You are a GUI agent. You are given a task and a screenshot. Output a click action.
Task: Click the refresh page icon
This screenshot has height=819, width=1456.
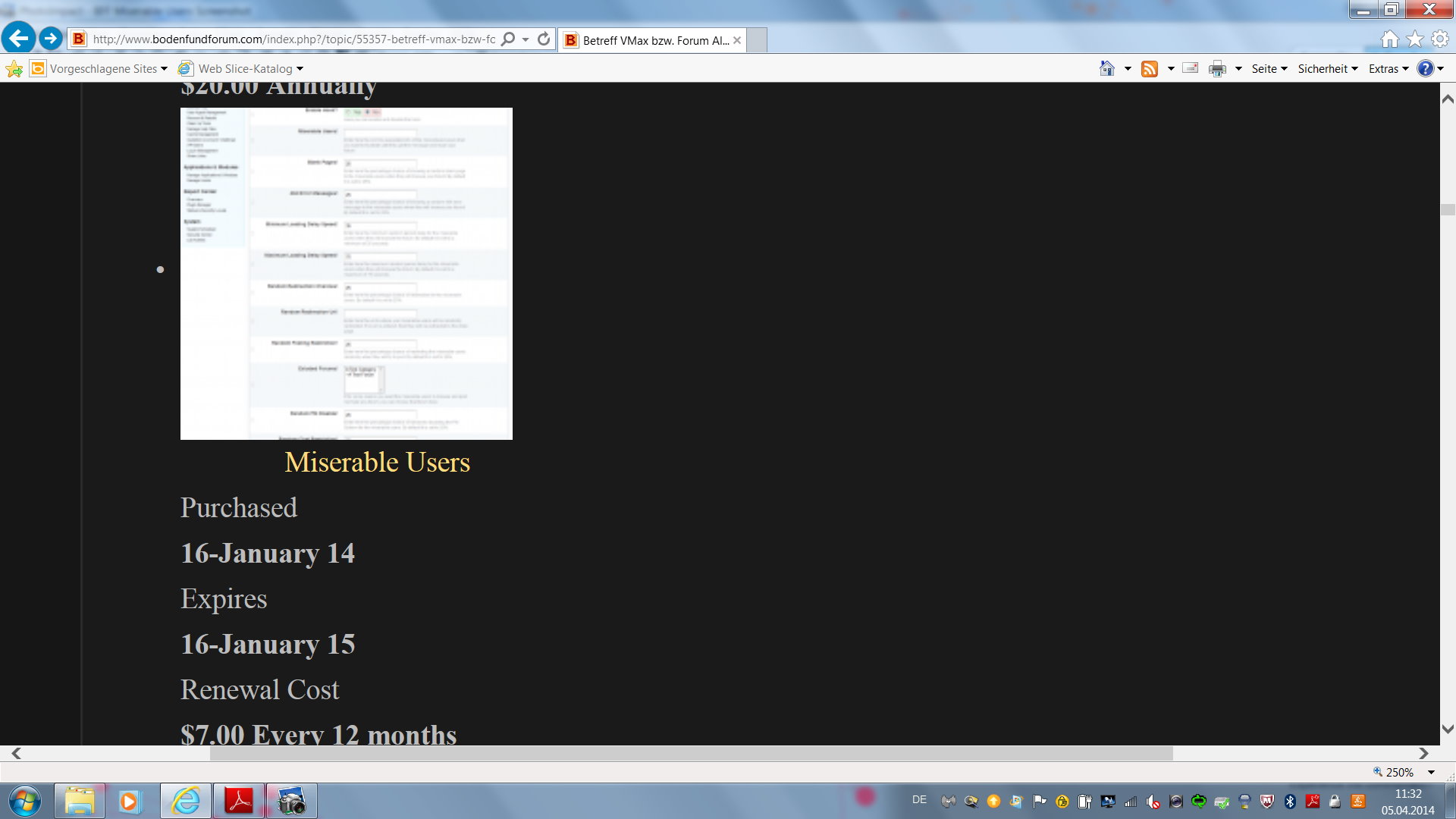tap(544, 39)
